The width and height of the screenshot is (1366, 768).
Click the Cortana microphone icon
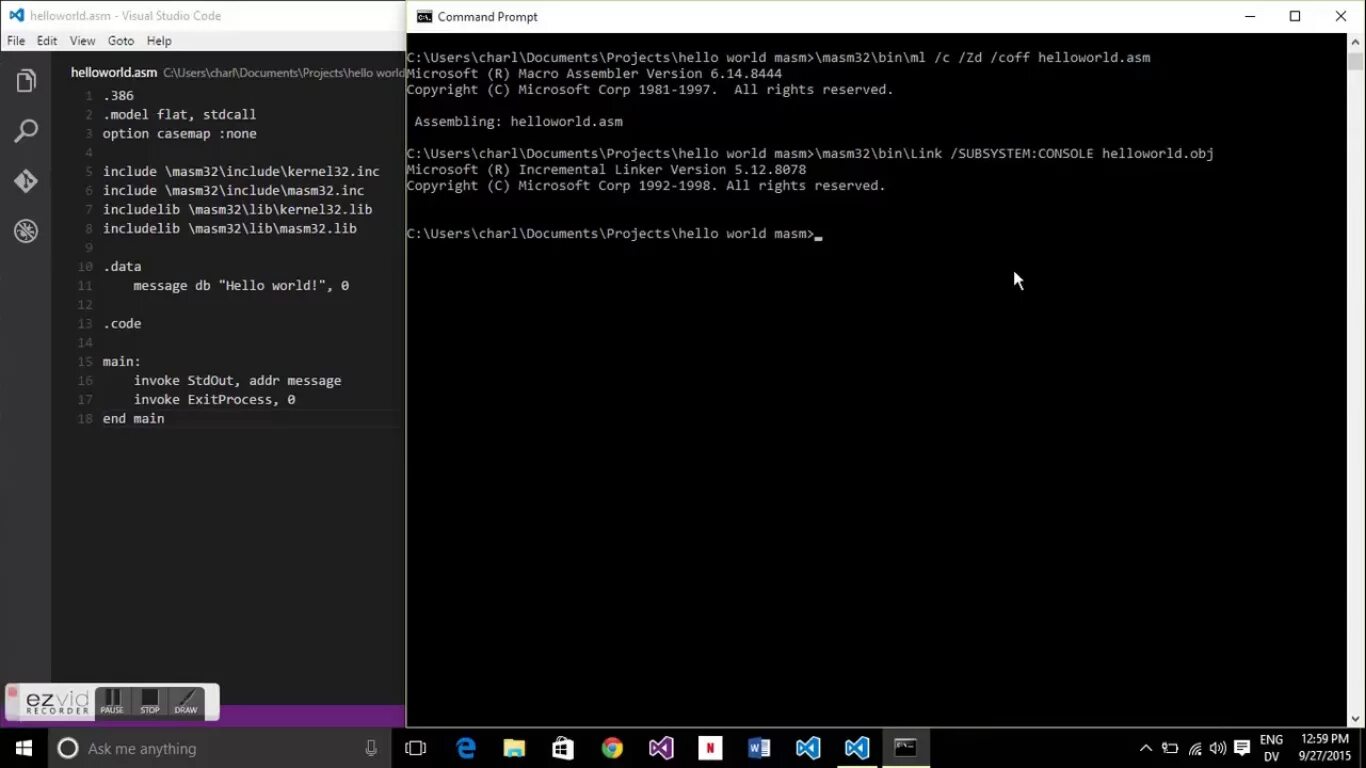click(x=371, y=748)
